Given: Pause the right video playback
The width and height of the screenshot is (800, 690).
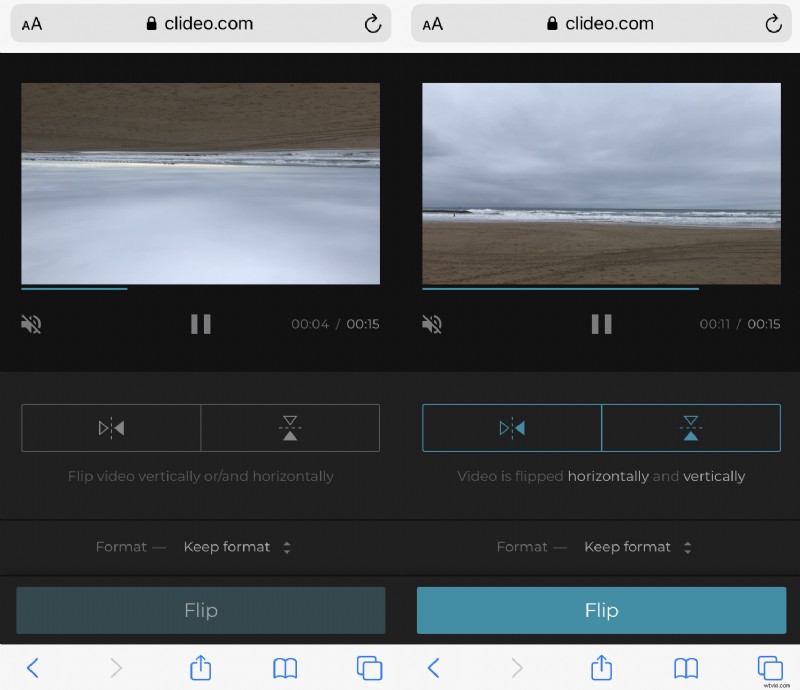Looking at the screenshot, I should point(601,324).
